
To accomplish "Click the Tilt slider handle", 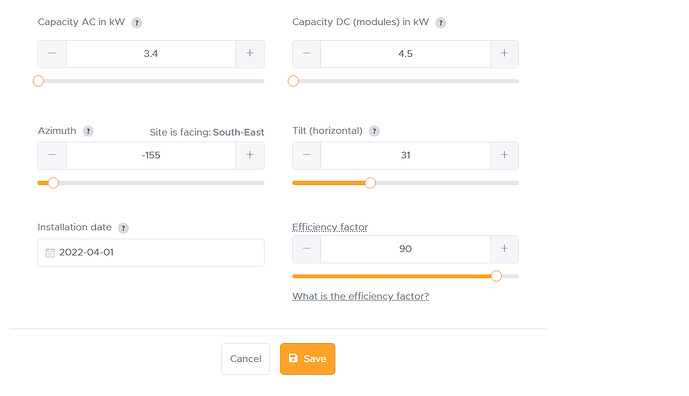I will pyautogui.click(x=370, y=183).
